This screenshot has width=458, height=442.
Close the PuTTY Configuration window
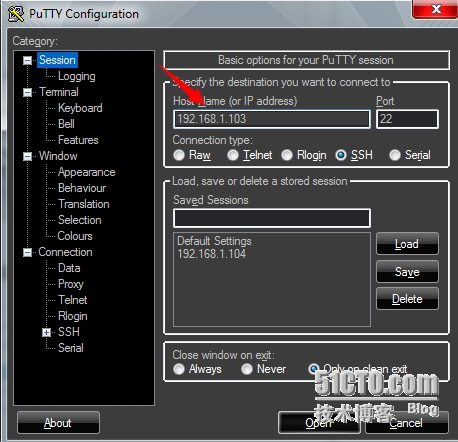(435, 9)
